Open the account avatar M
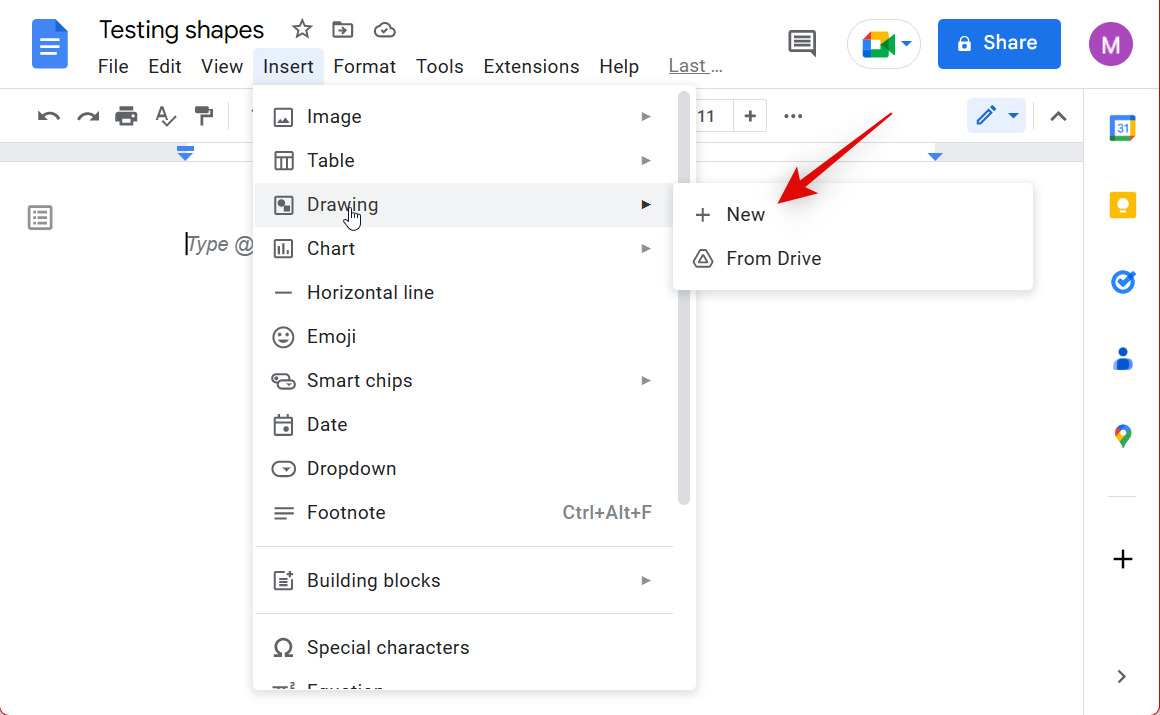 click(1110, 44)
